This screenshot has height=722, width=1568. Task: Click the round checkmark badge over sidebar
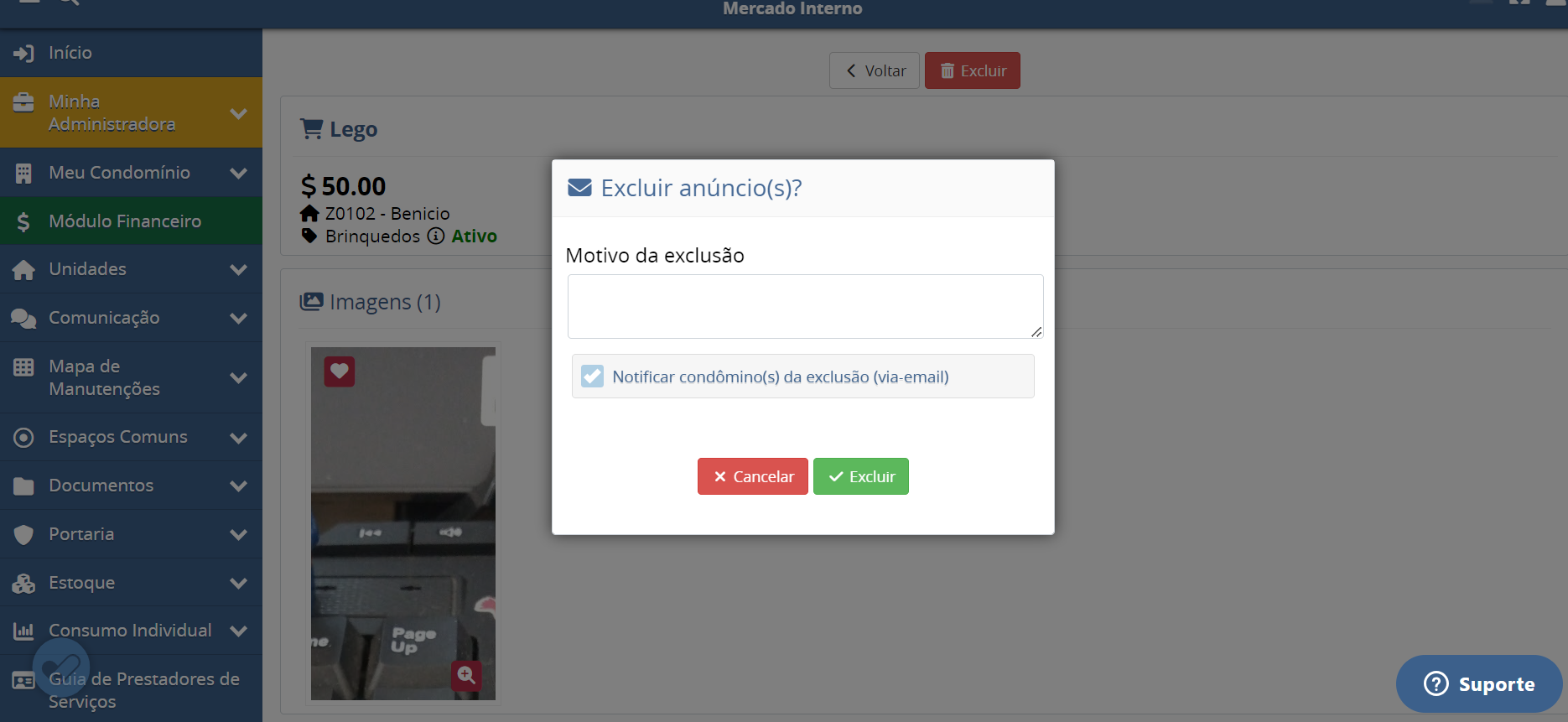(60, 667)
